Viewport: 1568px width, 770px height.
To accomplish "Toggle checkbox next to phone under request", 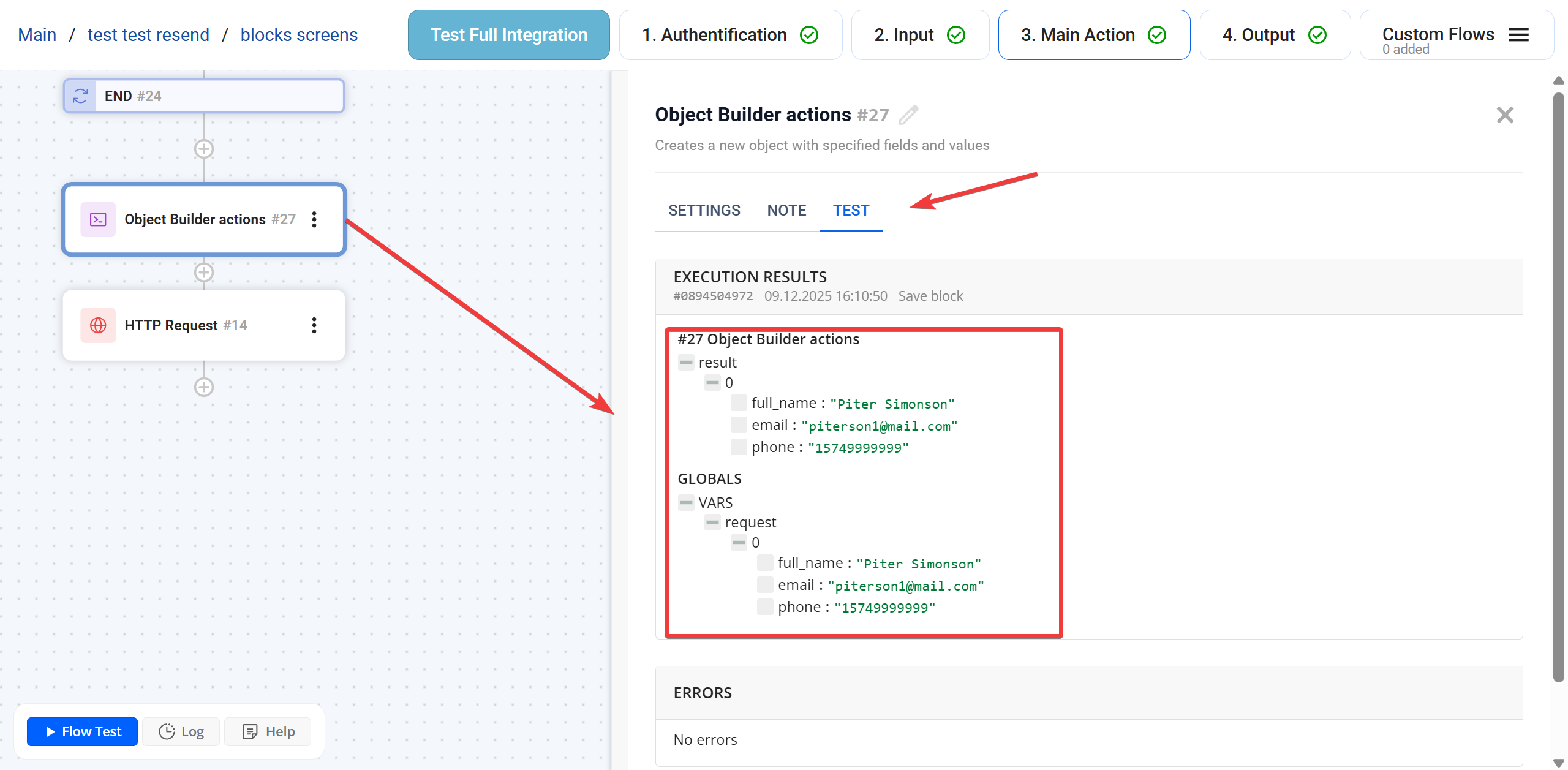I will coord(765,607).
